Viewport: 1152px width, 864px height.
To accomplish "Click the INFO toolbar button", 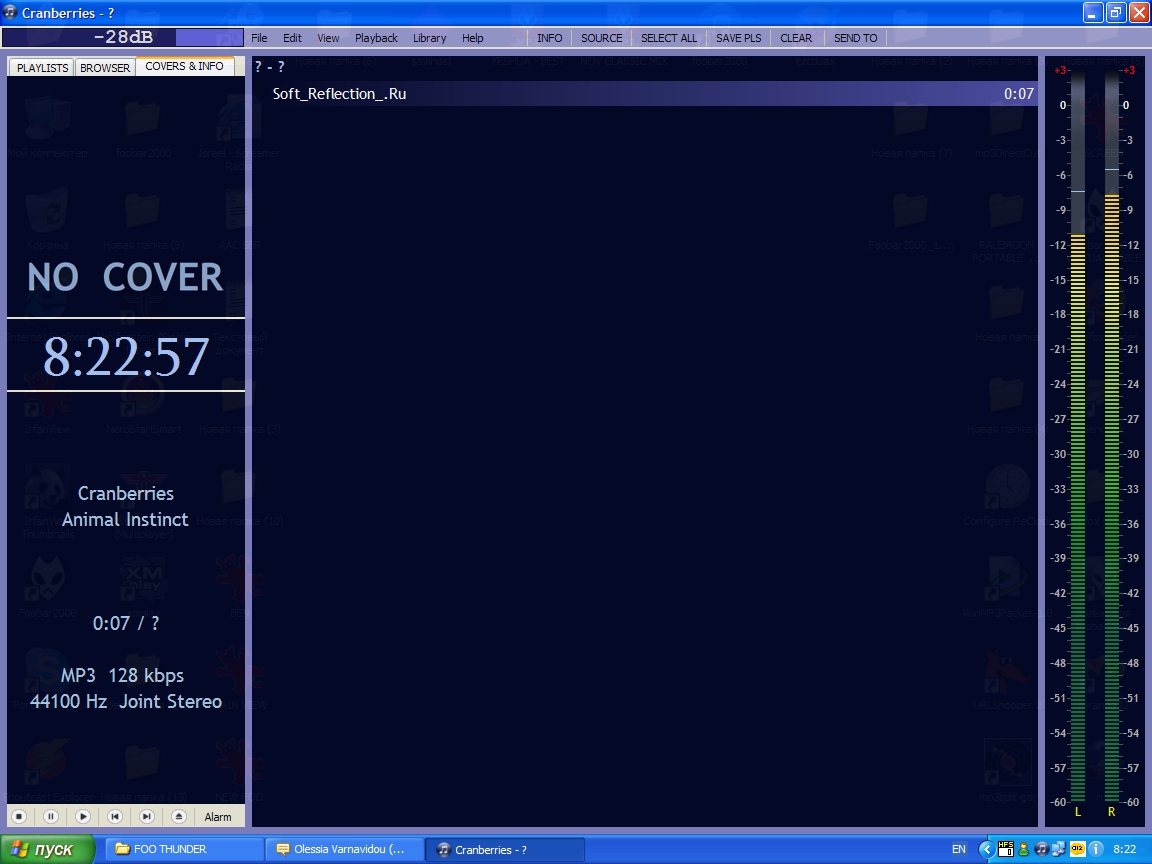I will [550, 38].
